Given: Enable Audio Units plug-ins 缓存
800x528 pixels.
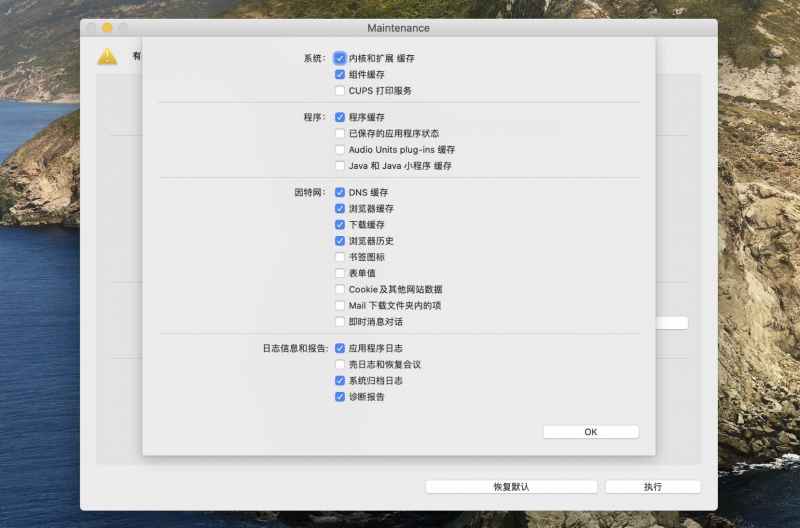Looking at the screenshot, I should click(340, 150).
